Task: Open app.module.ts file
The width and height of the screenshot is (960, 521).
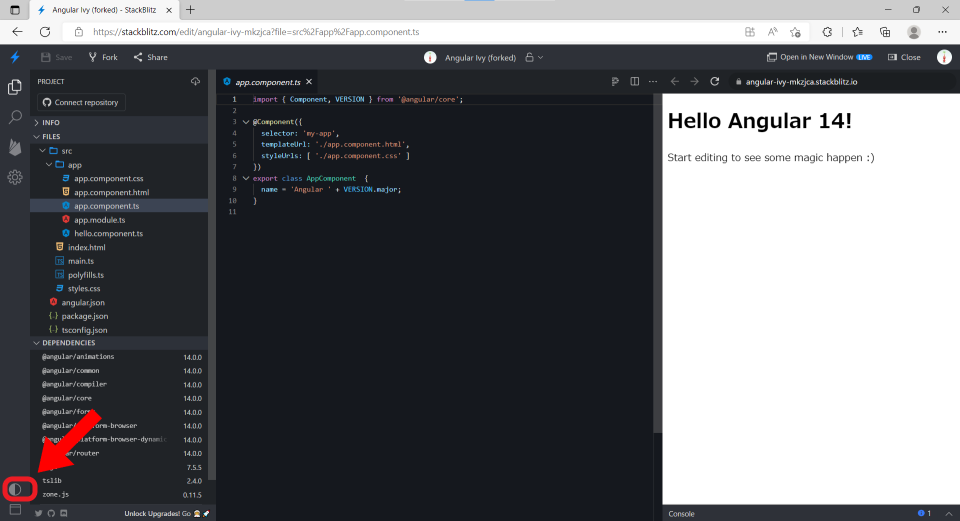Action: pos(99,220)
